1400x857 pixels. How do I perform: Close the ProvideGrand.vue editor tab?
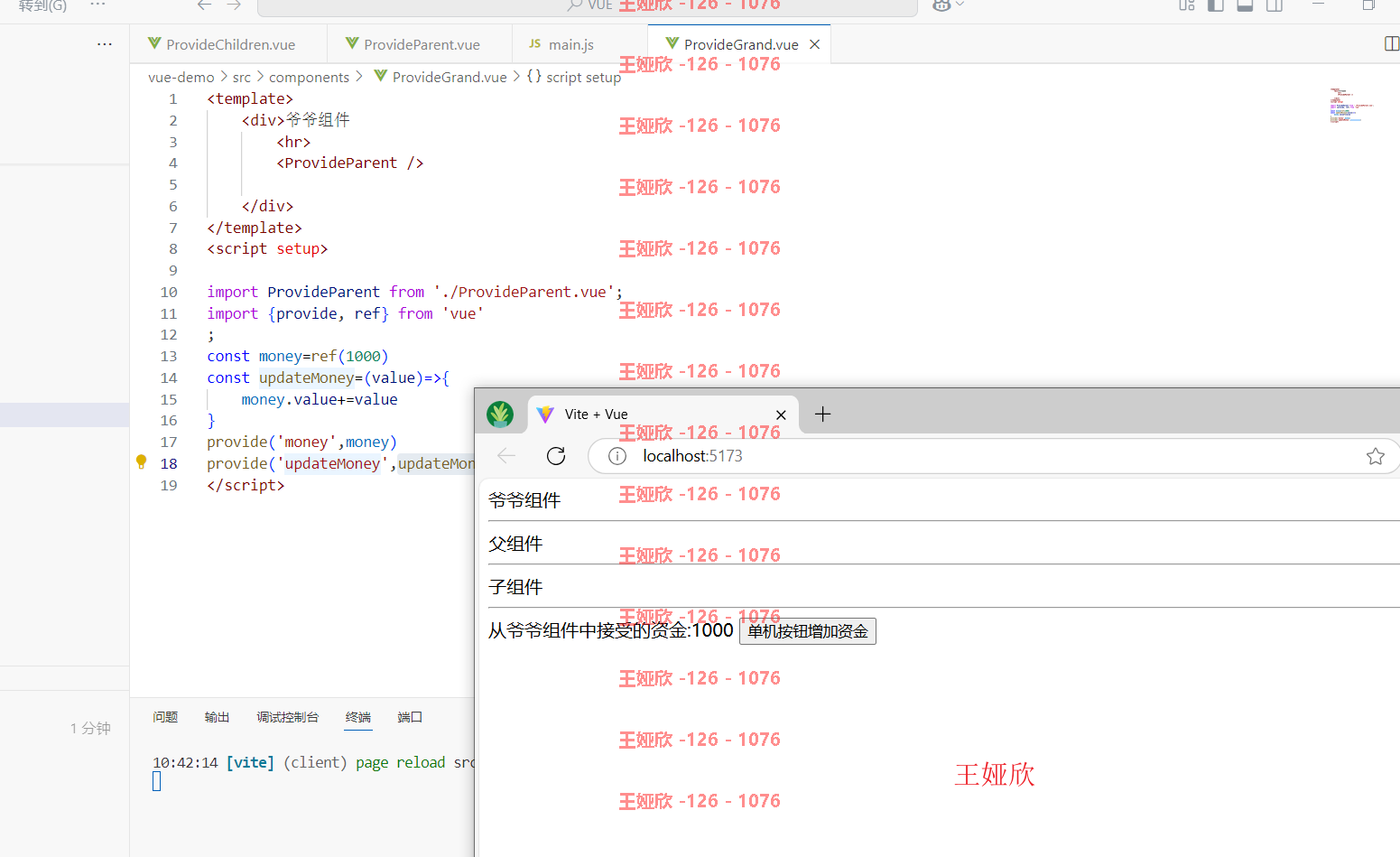coord(814,44)
